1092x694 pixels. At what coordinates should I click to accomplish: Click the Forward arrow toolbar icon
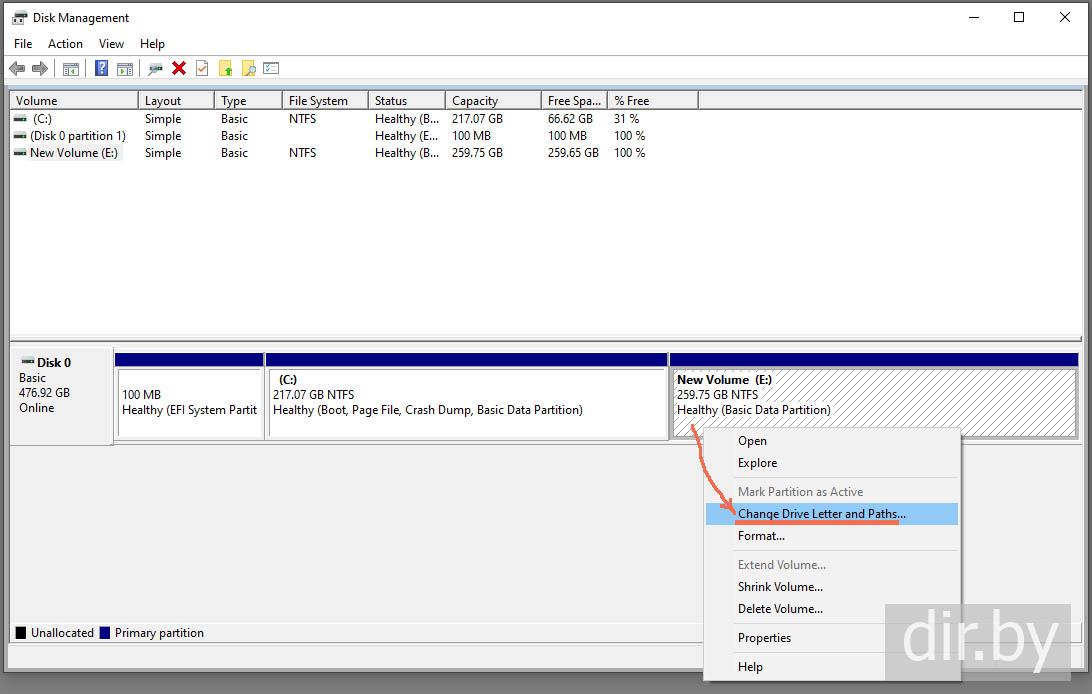(x=40, y=69)
